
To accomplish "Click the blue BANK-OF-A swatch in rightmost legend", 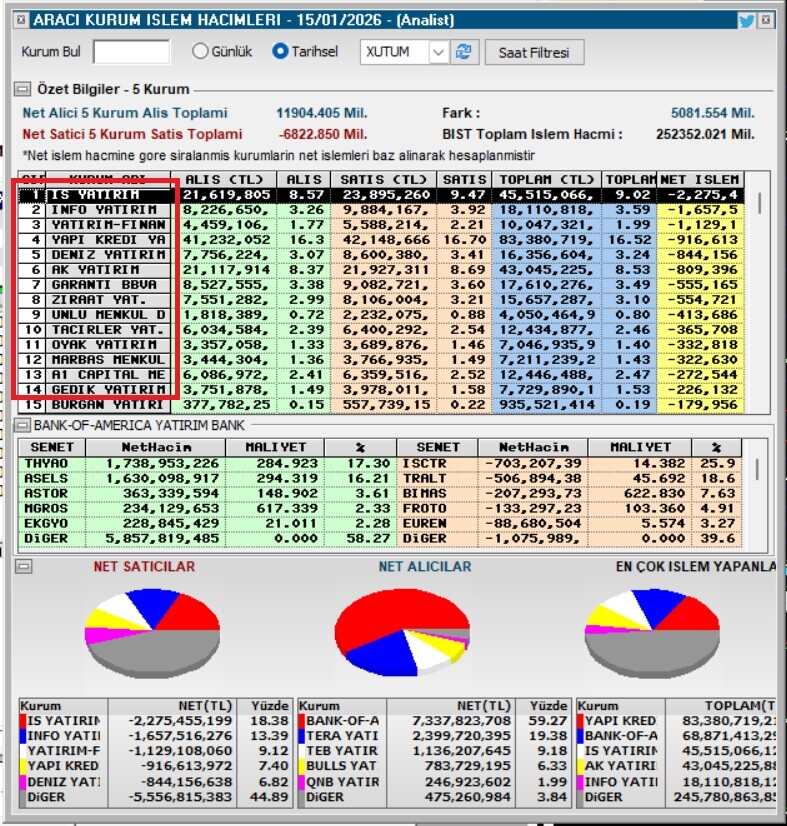I will [x=581, y=736].
